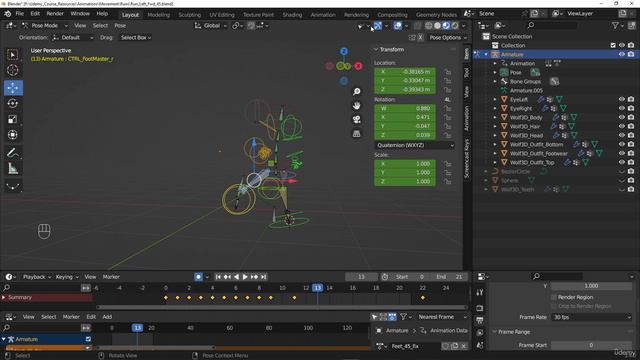
Task: Select the Measure tool
Action: pos(13,169)
